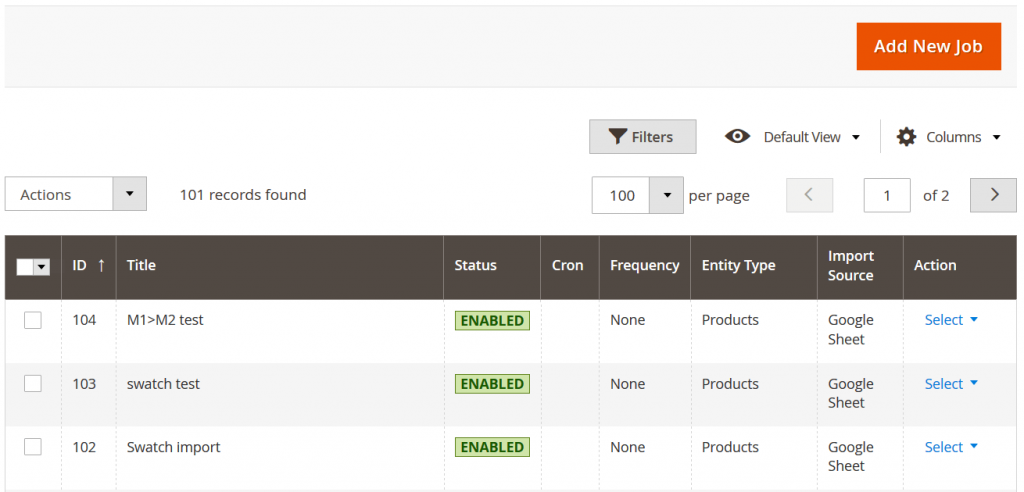Check the box for swatch test row

click(33, 384)
